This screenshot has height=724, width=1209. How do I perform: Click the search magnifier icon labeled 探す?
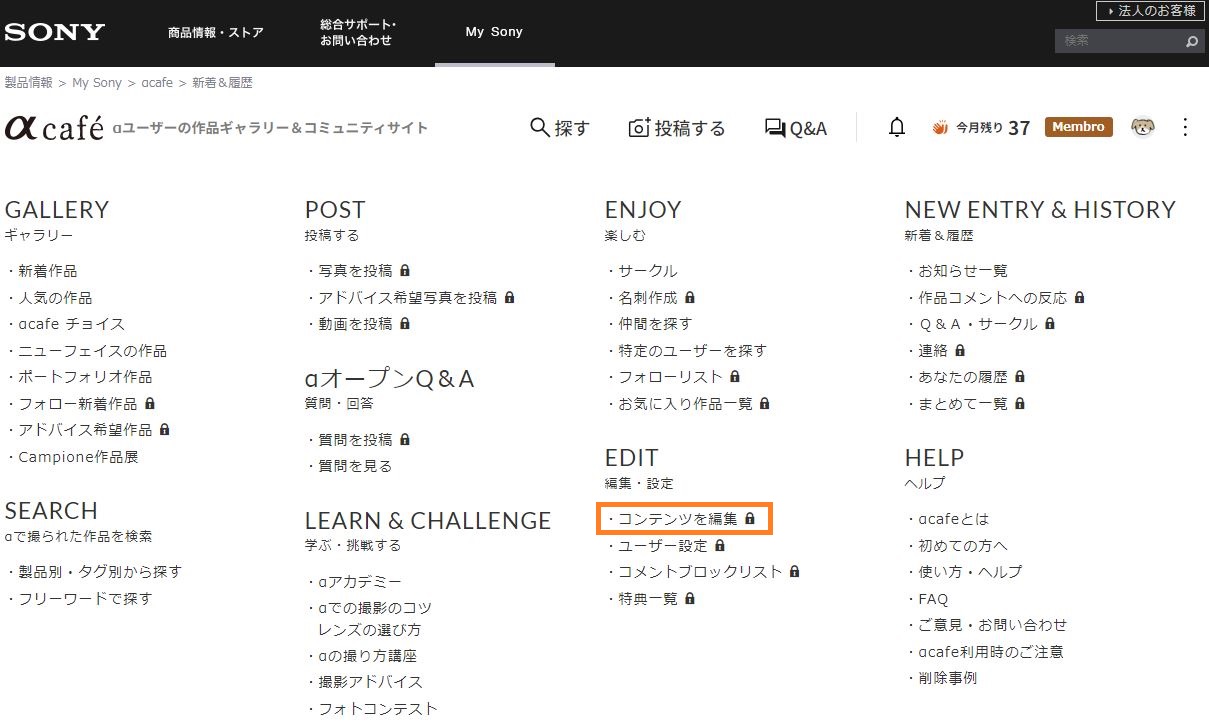[540, 128]
